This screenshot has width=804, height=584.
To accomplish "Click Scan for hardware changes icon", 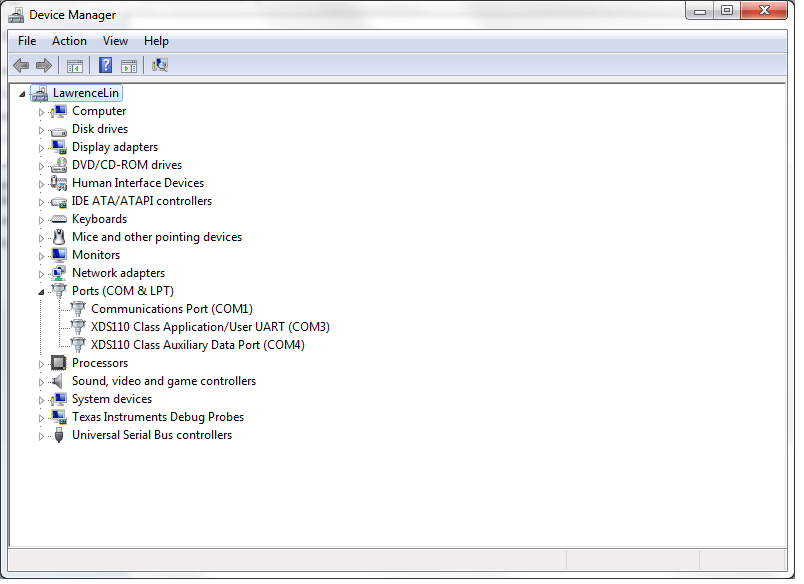I will (x=160, y=66).
